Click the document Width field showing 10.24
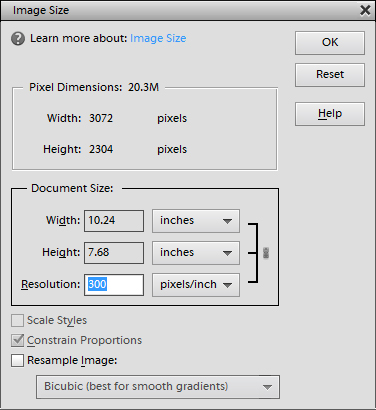 click(114, 221)
